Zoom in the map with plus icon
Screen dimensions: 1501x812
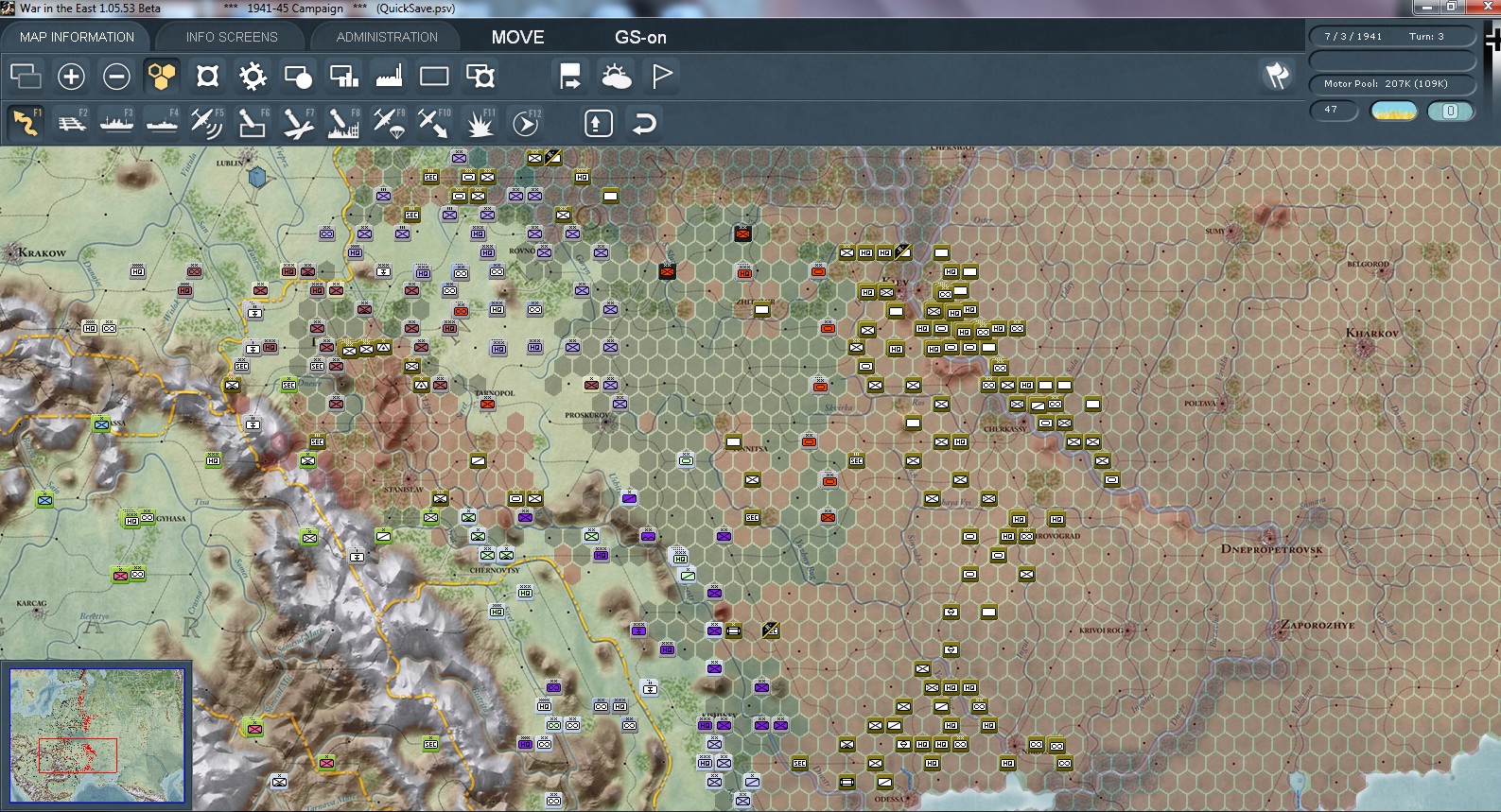71,76
